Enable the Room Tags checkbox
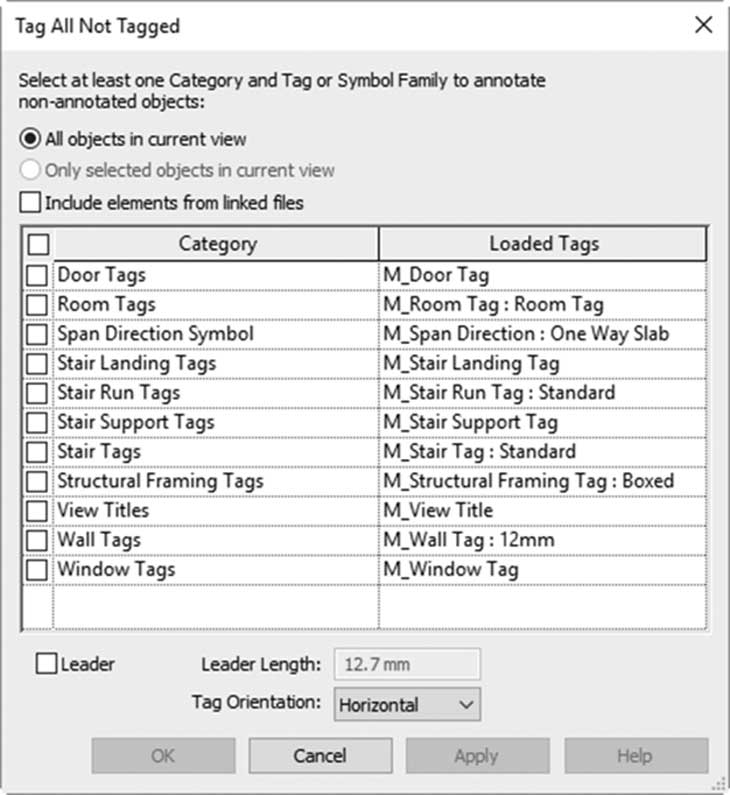 (x=37, y=305)
